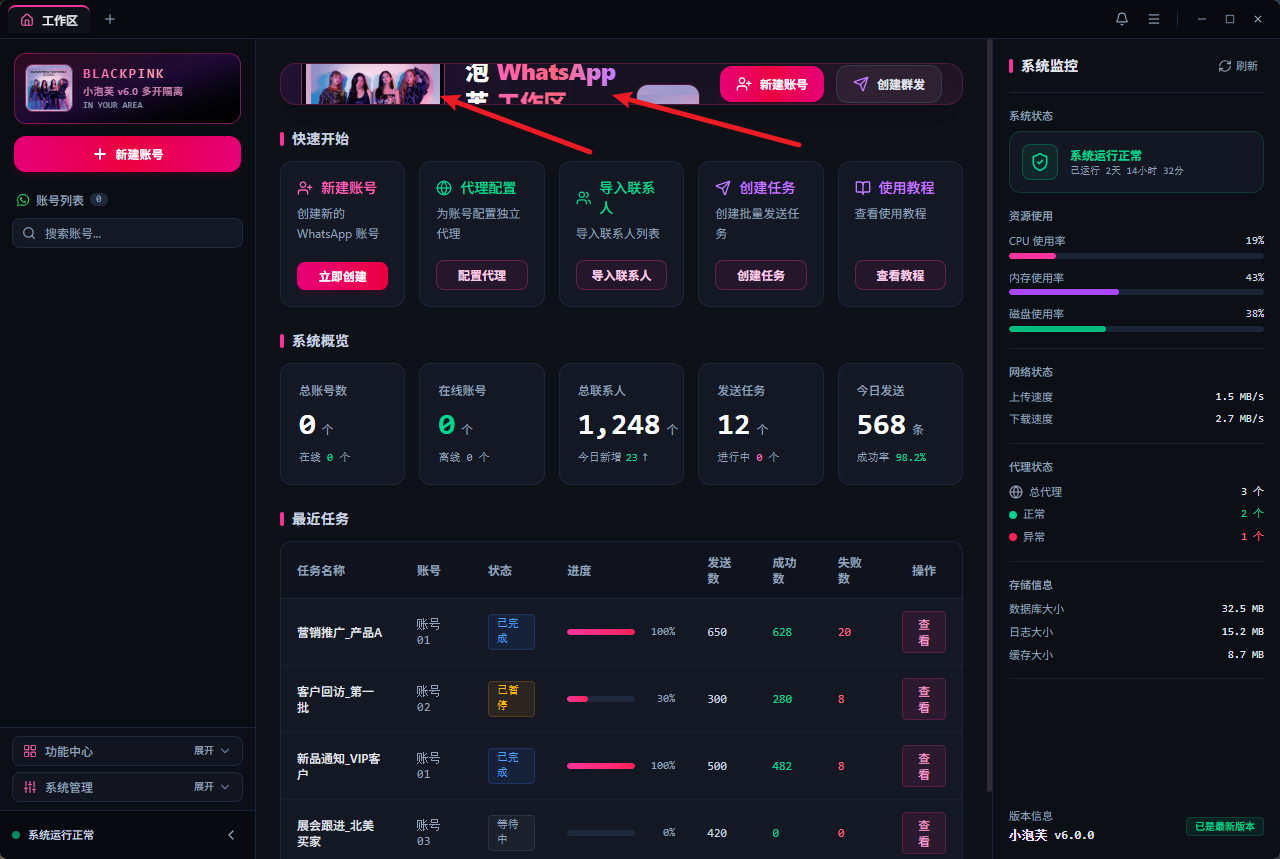The height and width of the screenshot is (859, 1280).
Task: Click the 上传速度 value 1.5 MB/s
Action: 1240,397
